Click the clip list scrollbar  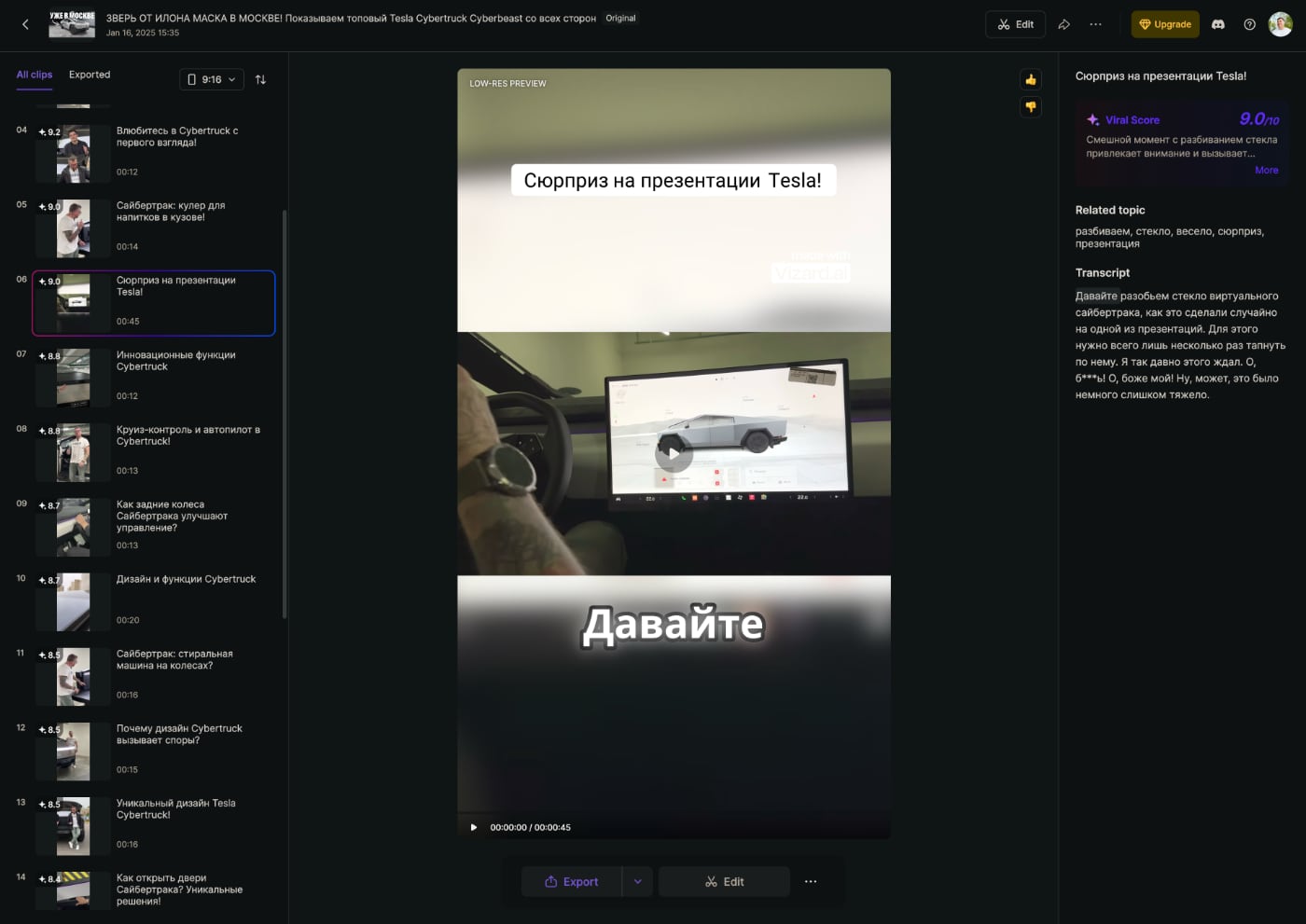pos(285,413)
